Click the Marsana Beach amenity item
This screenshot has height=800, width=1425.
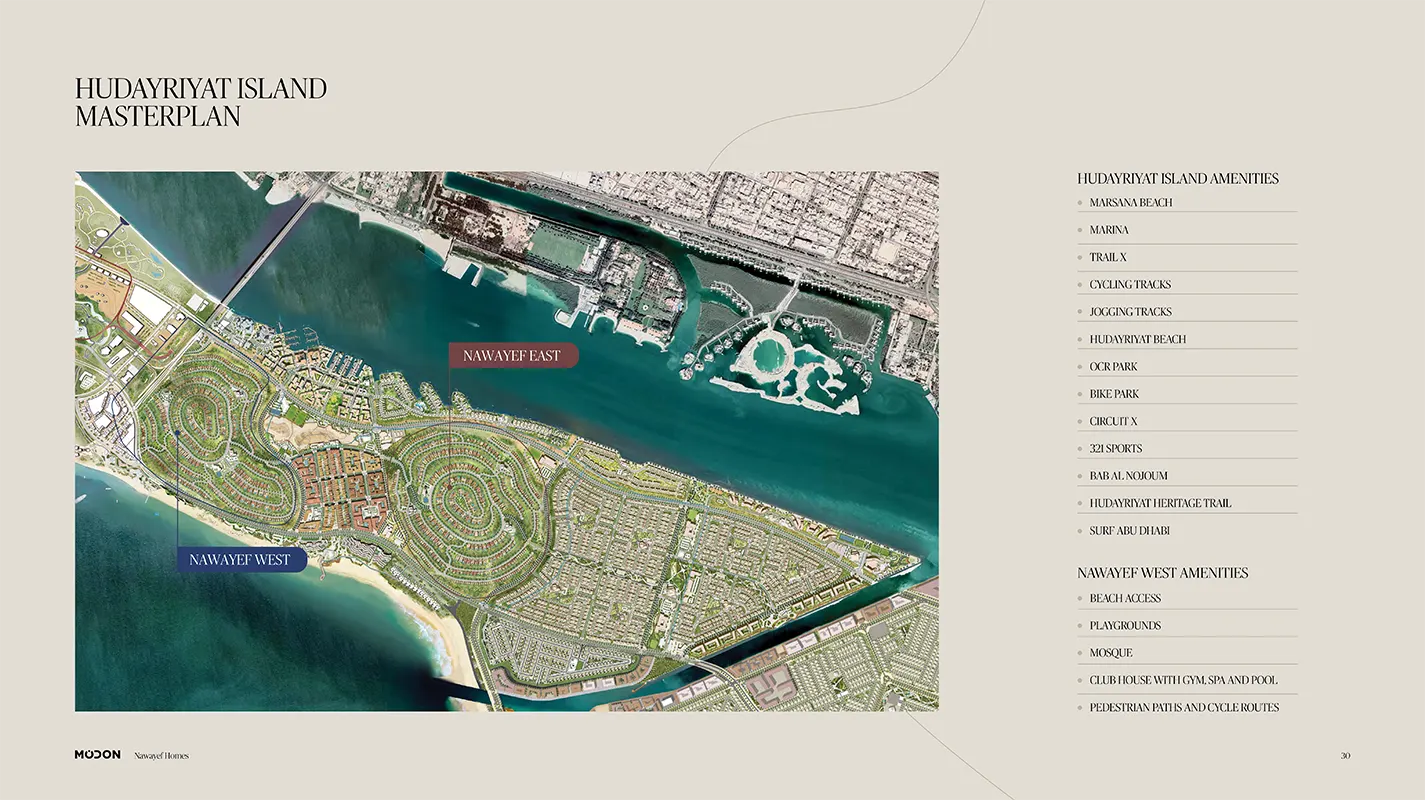(x=1131, y=203)
